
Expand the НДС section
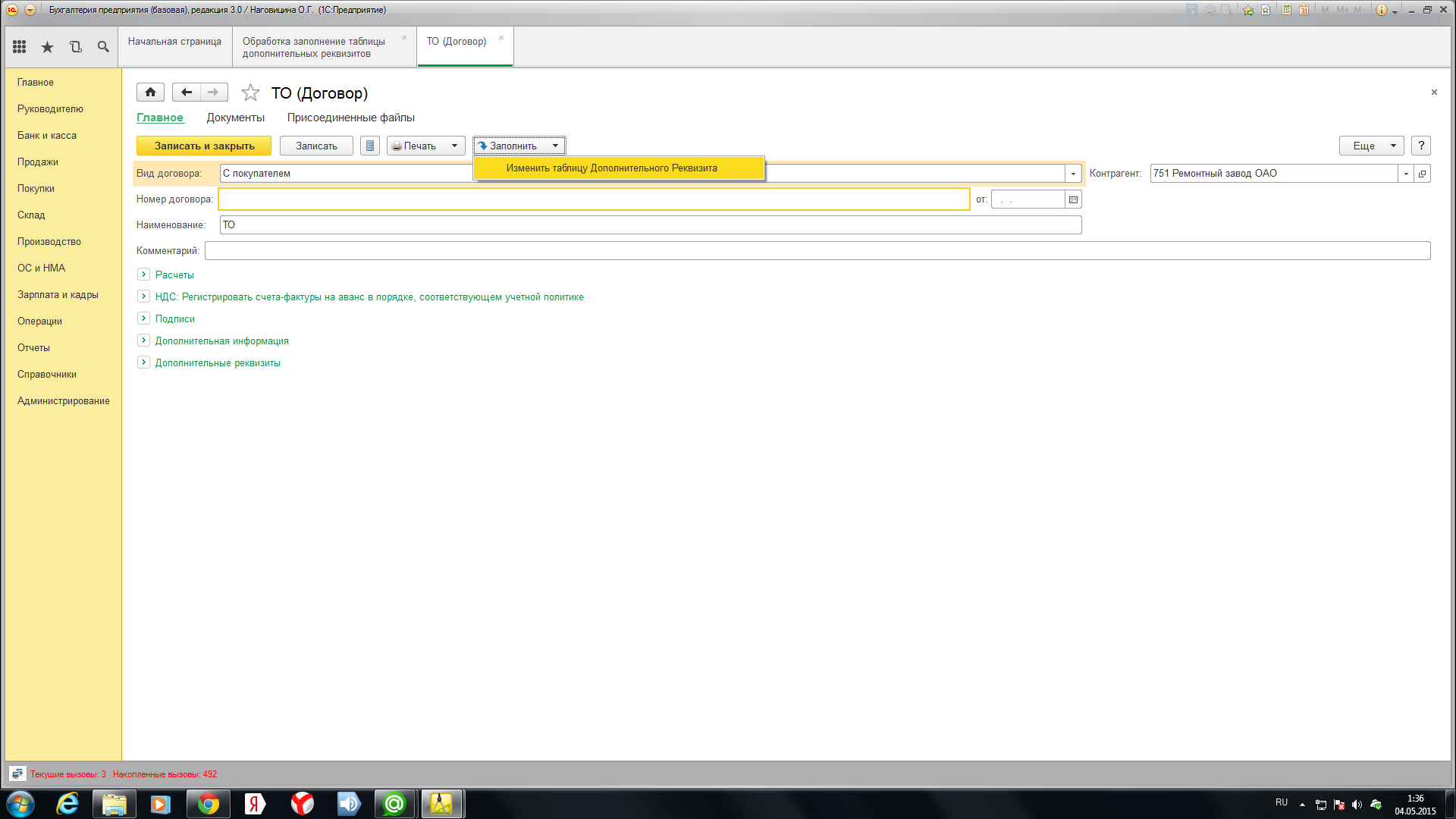[143, 297]
